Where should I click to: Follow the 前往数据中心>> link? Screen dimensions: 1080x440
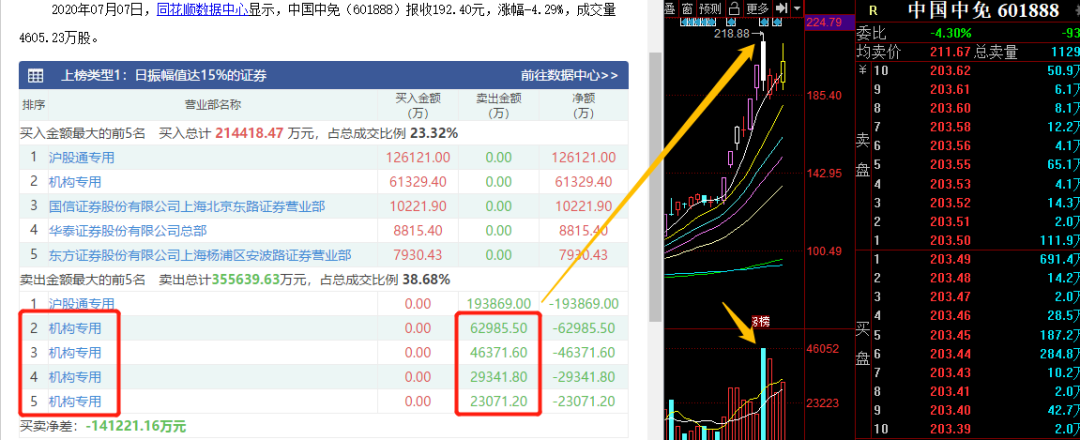click(x=570, y=76)
